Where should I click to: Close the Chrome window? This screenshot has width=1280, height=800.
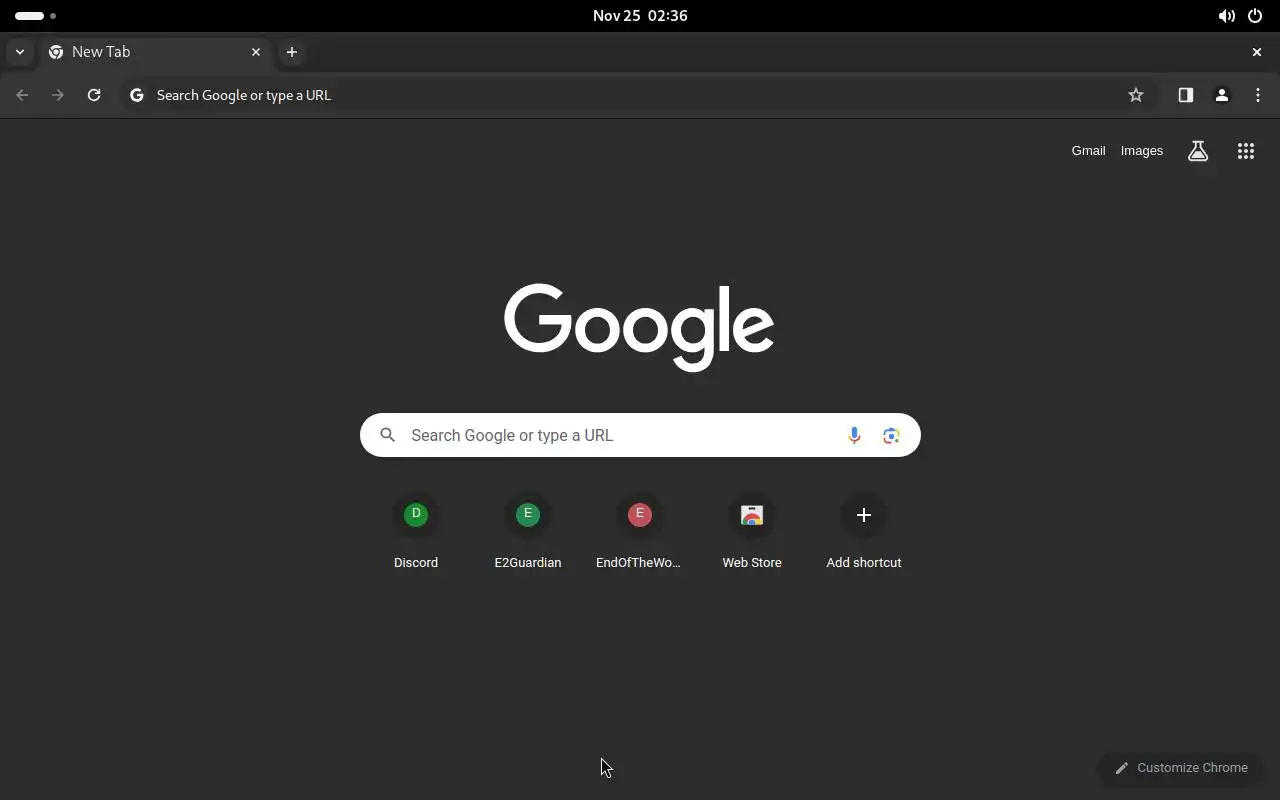tap(1257, 52)
